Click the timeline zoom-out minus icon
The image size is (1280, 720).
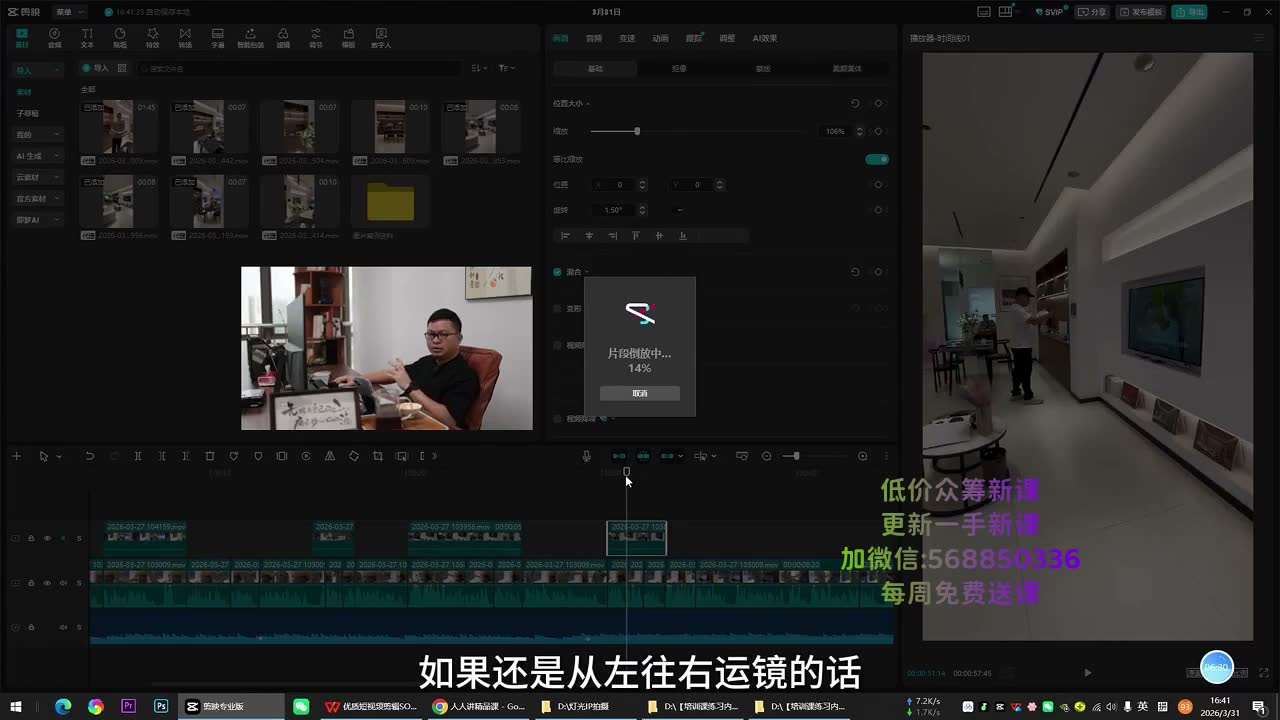click(767, 456)
